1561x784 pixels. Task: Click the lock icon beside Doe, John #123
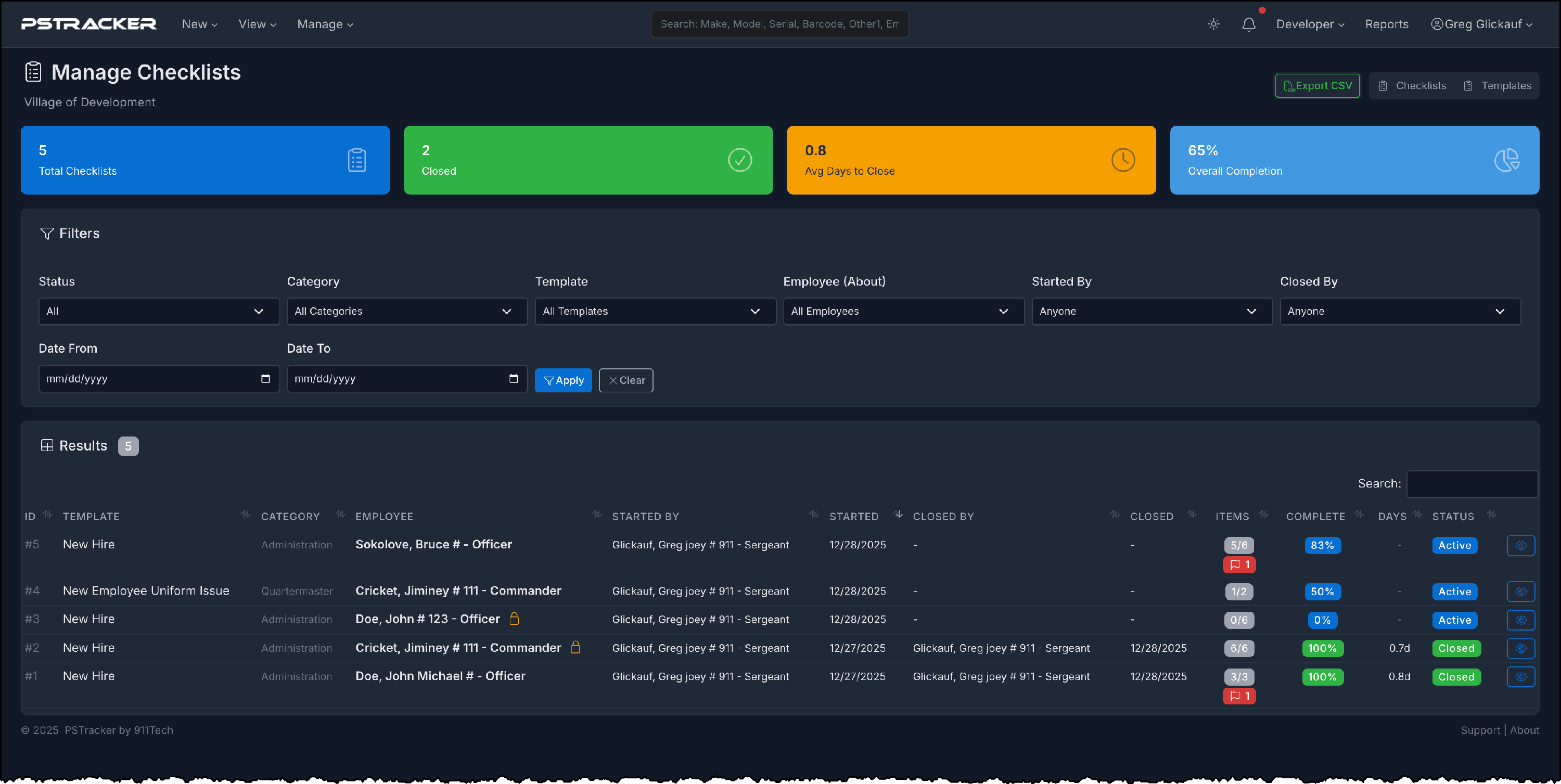515,619
